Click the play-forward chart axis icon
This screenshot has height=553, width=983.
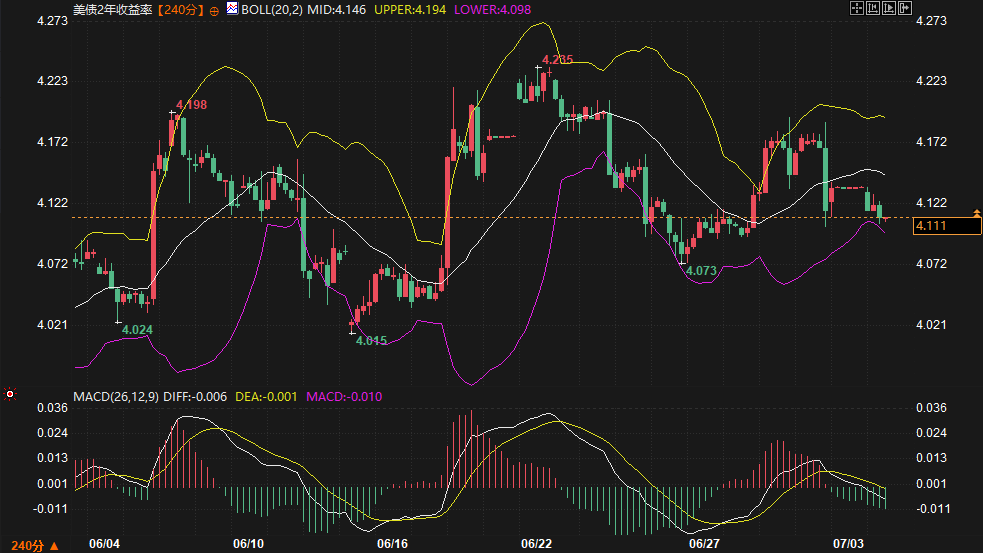[x=889, y=8]
